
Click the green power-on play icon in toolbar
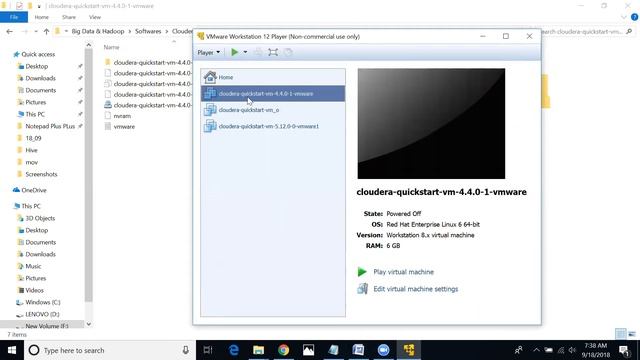click(x=234, y=52)
